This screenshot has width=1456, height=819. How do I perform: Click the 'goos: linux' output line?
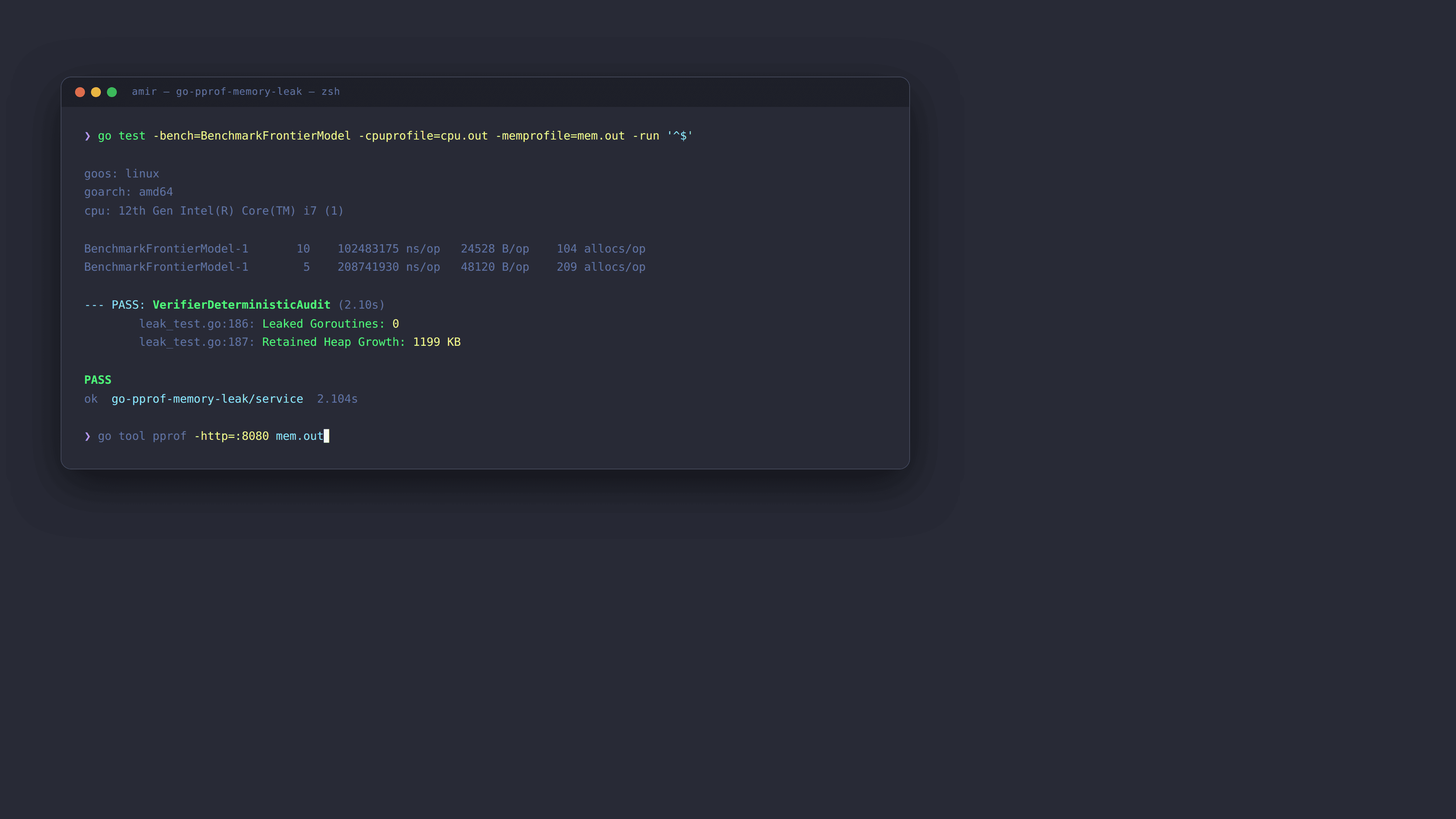point(121,174)
